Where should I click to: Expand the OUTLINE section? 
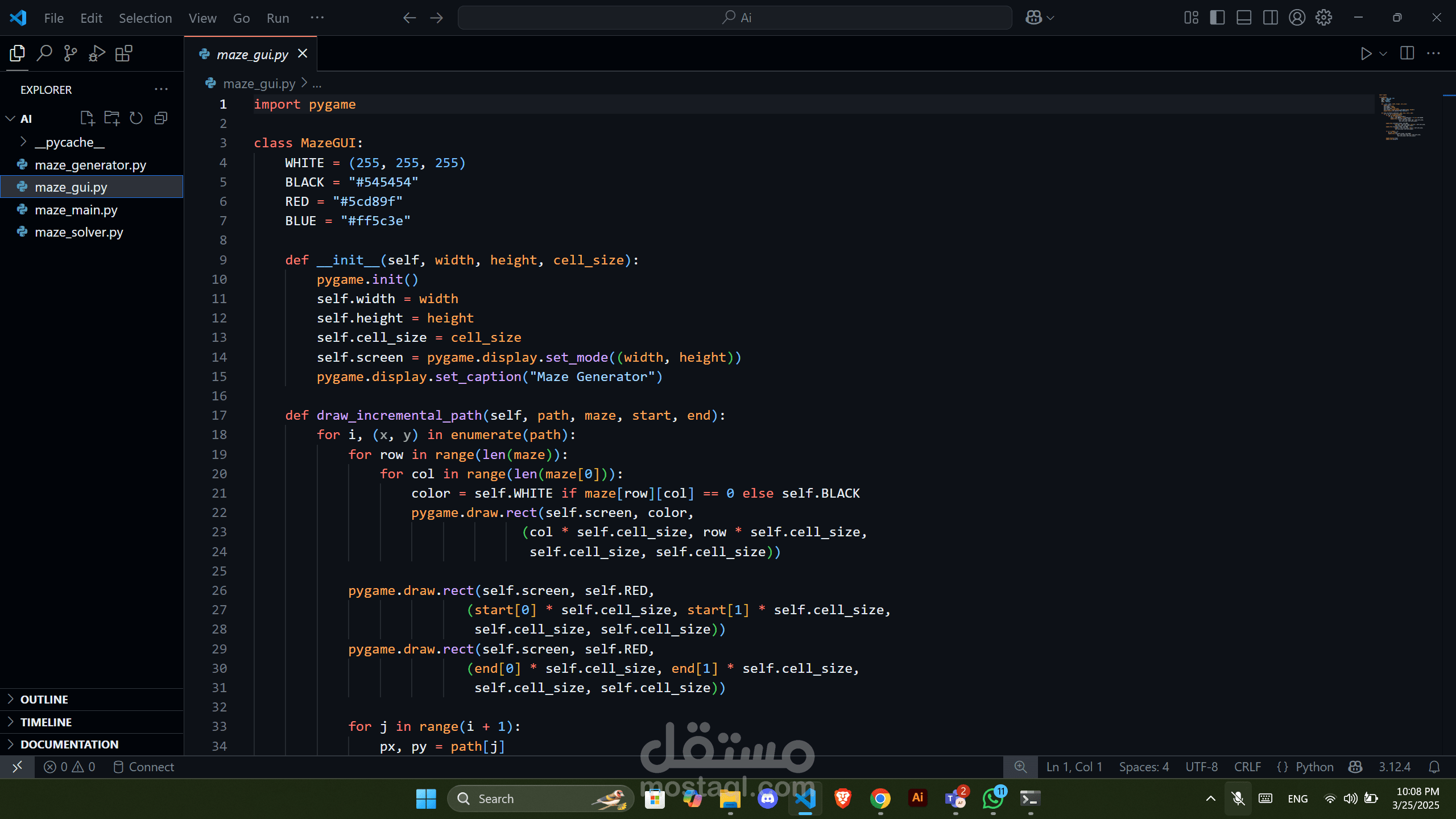click(44, 700)
